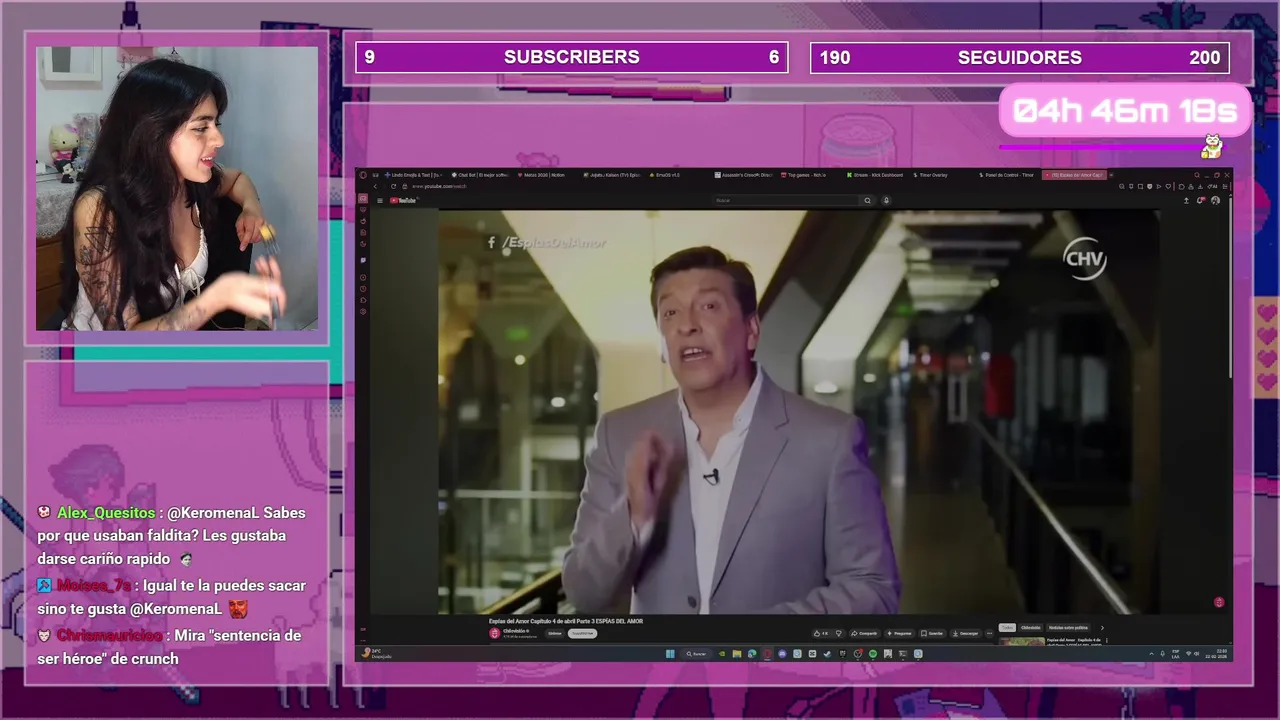The image size is (1280, 720).
Task: Open the Top games itch.io tab
Action: pyautogui.click(x=805, y=175)
